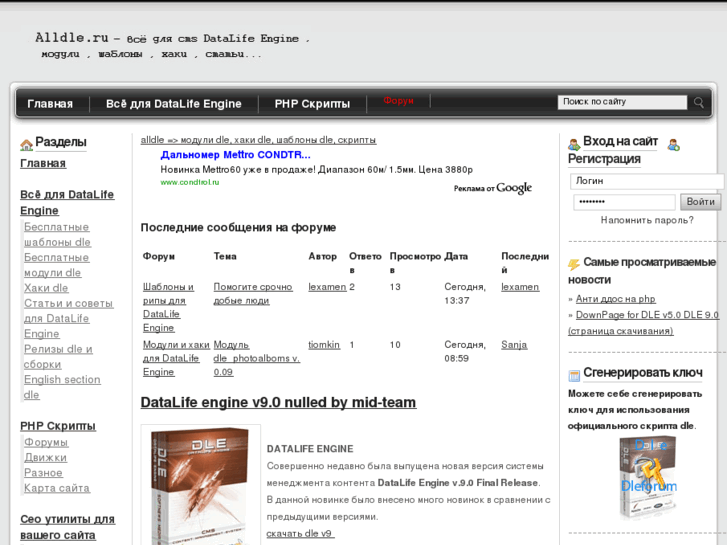Click the user icon after Вход на сайт
The width and height of the screenshot is (727, 545).
pos(674,145)
